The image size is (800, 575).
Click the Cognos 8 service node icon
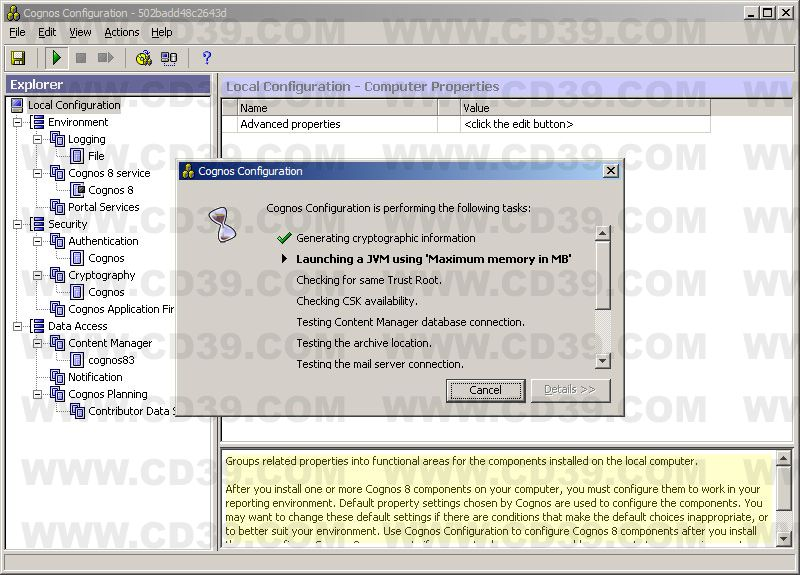pos(57,173)
